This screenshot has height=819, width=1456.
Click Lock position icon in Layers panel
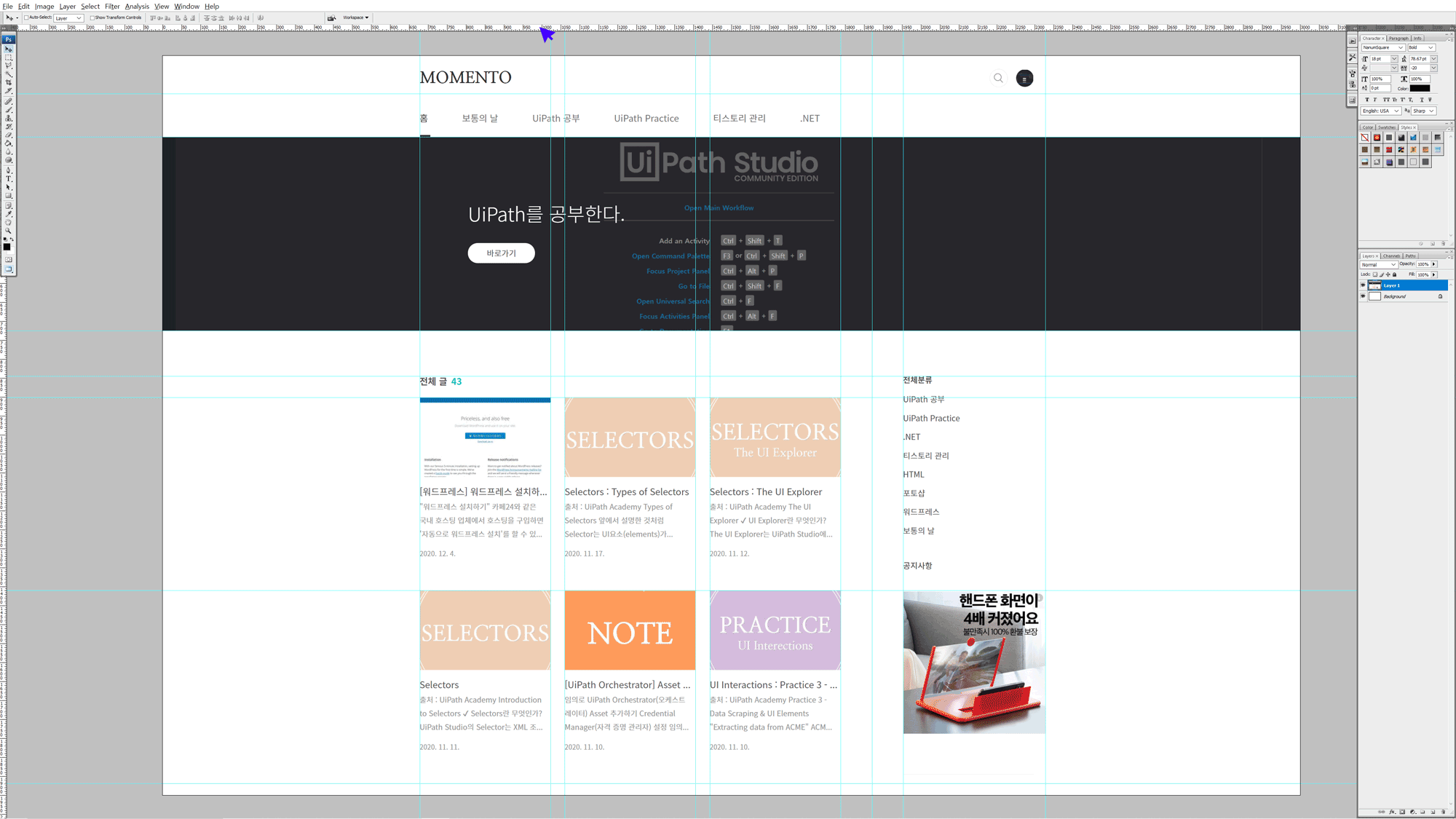pos(1388,274)
